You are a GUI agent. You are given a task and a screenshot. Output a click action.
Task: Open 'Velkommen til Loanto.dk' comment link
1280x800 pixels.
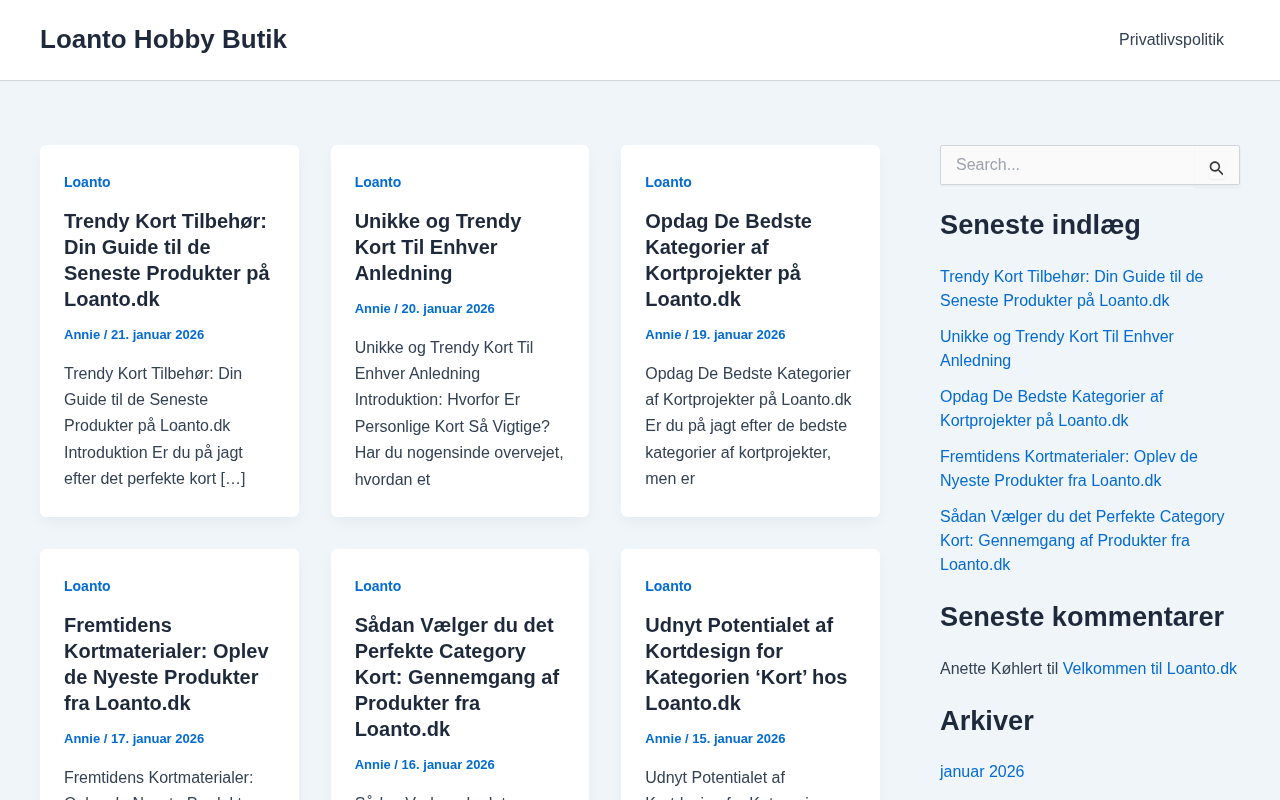coord(1149,668)
